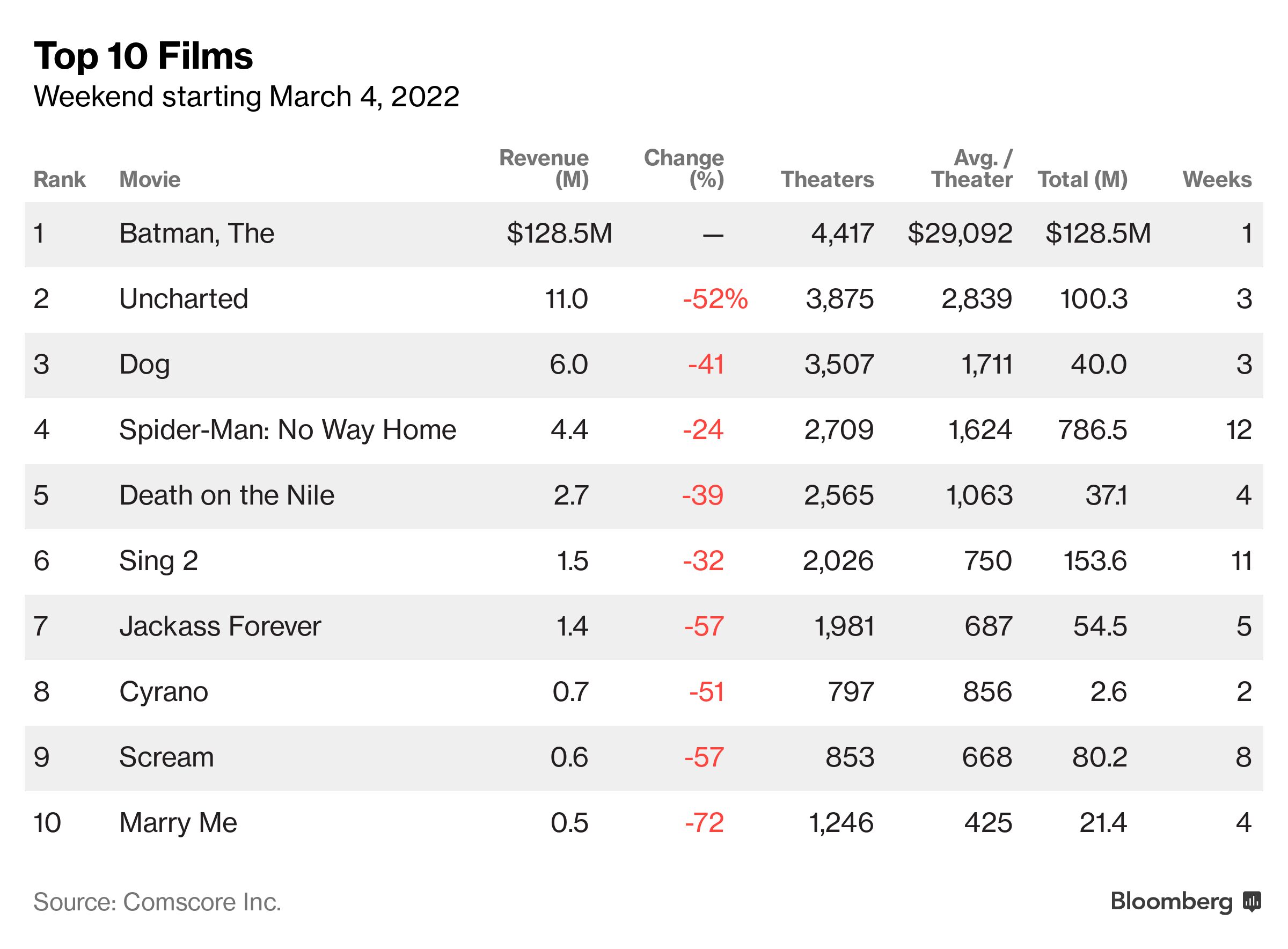Image resolution: width=1288 pixels, height=949 pixels.
Task: Click the Avg. / Theater column header
Action: pyautogui.click(x=971, y=169)
